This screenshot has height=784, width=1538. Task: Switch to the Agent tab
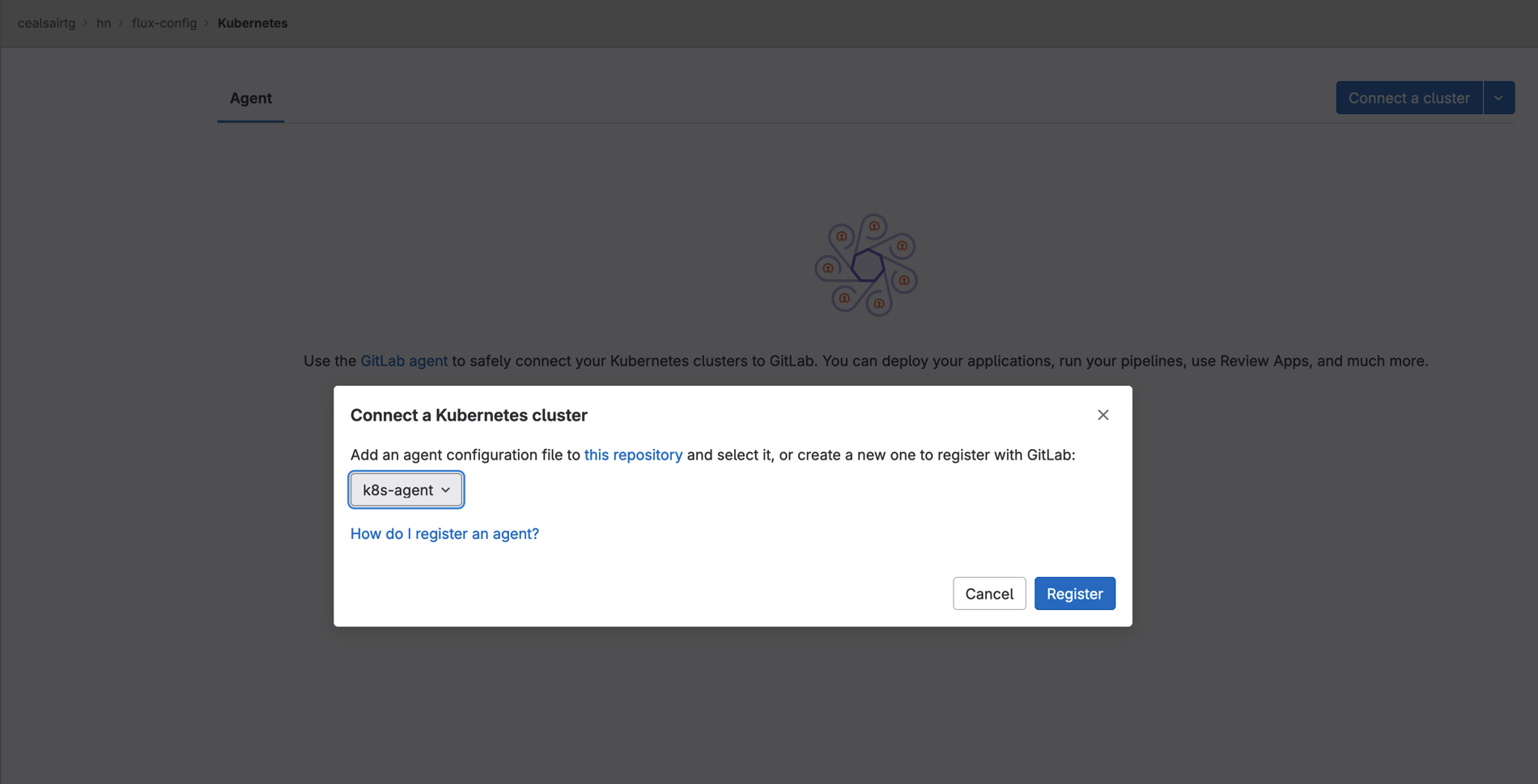pos(250,98)
